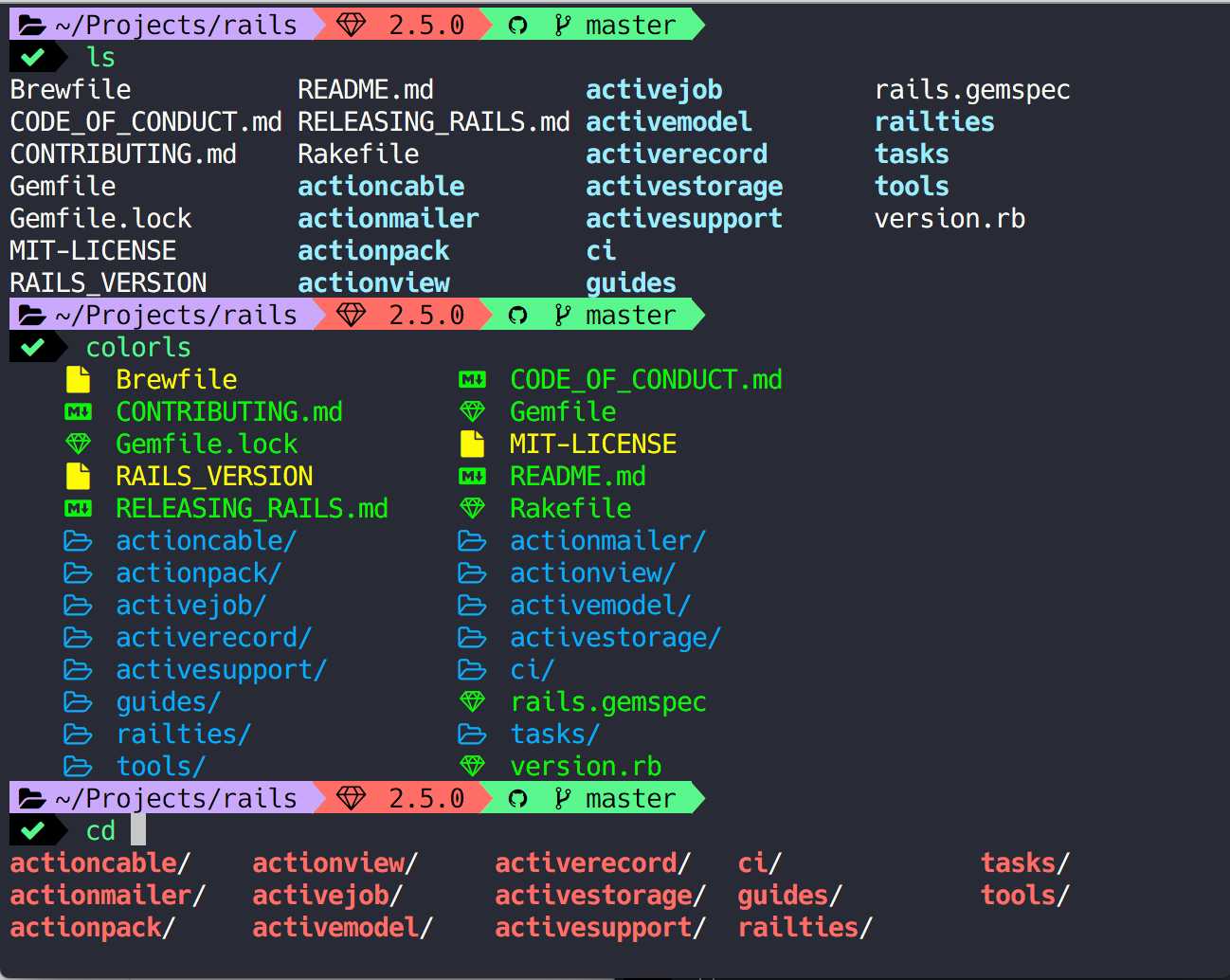
Task: Click the git branch icon in the prompt above colorls
Action: coord(563,315)
